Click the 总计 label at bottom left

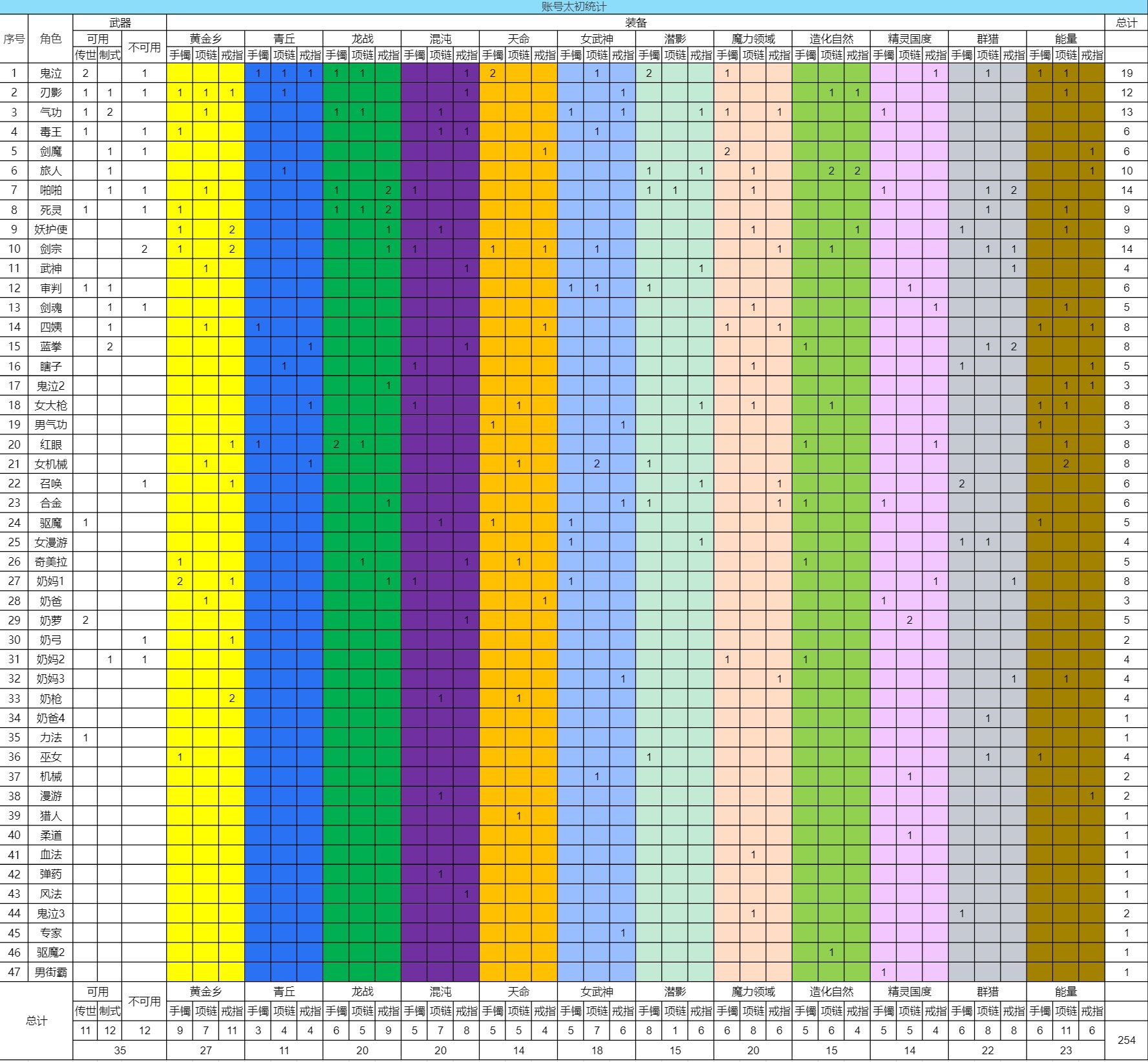click(x=36, y=1021)
